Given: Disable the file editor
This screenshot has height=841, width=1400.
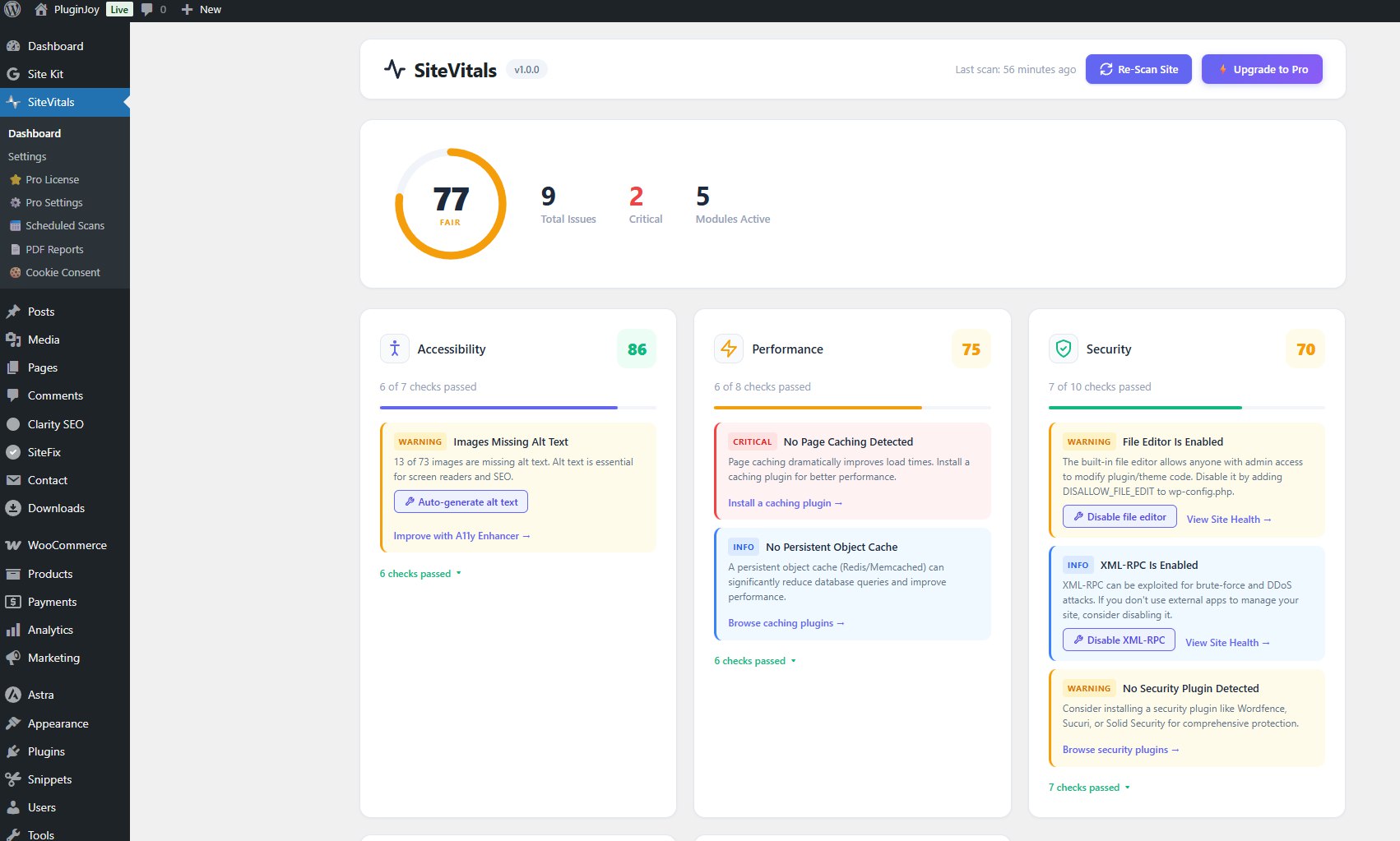Looking at the screenshot, I should tap(1119, 516).
